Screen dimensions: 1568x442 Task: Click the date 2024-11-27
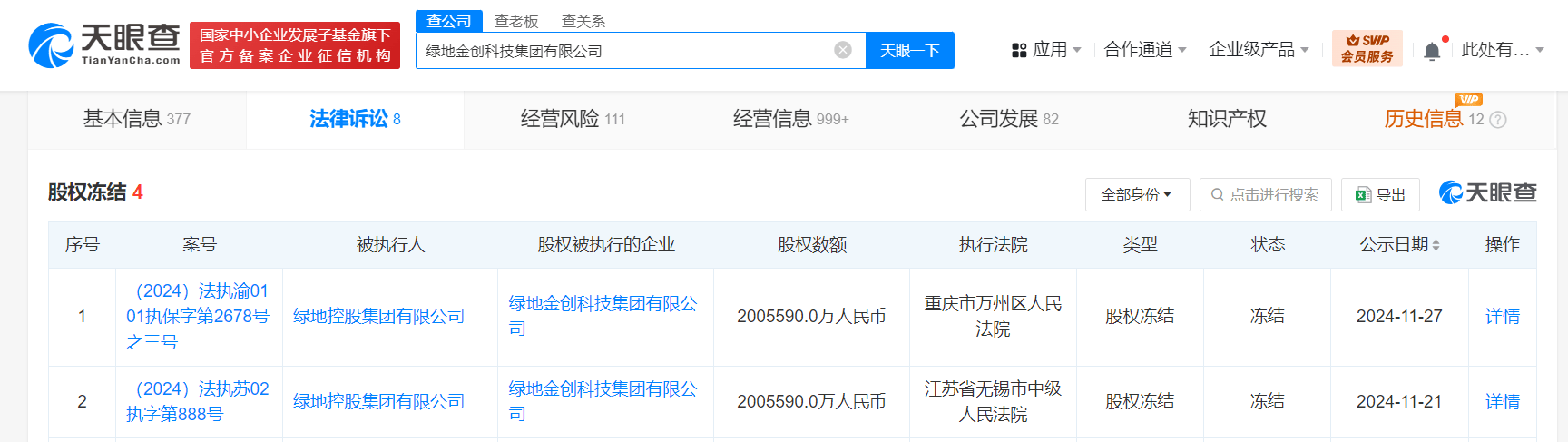point(1399,317)
